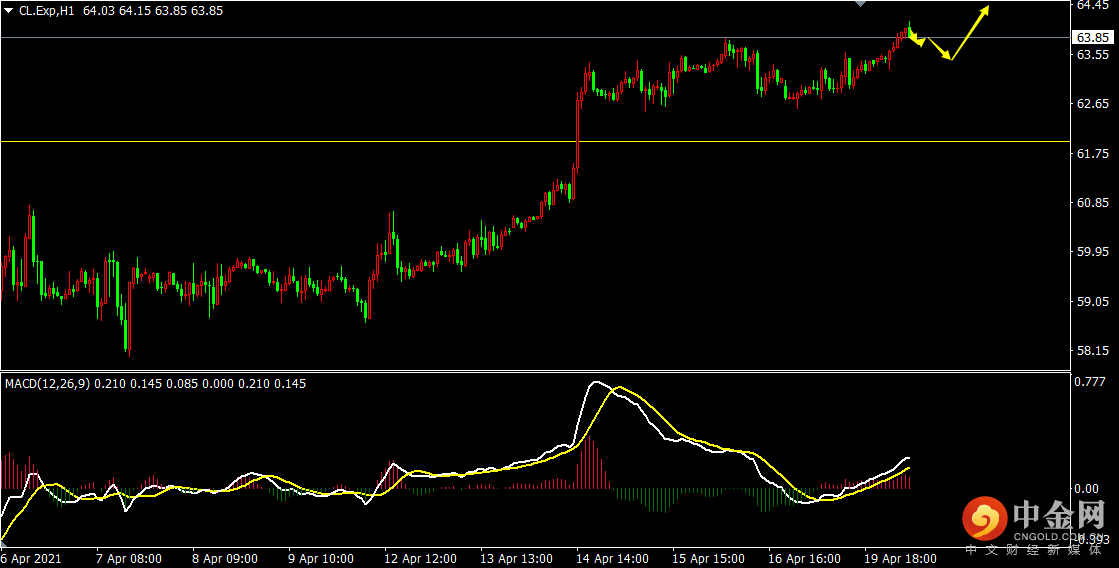This screenshot has width=1119, height=568.
Task: Click the 62.65 level on price scale
Action: (1092, 104)
